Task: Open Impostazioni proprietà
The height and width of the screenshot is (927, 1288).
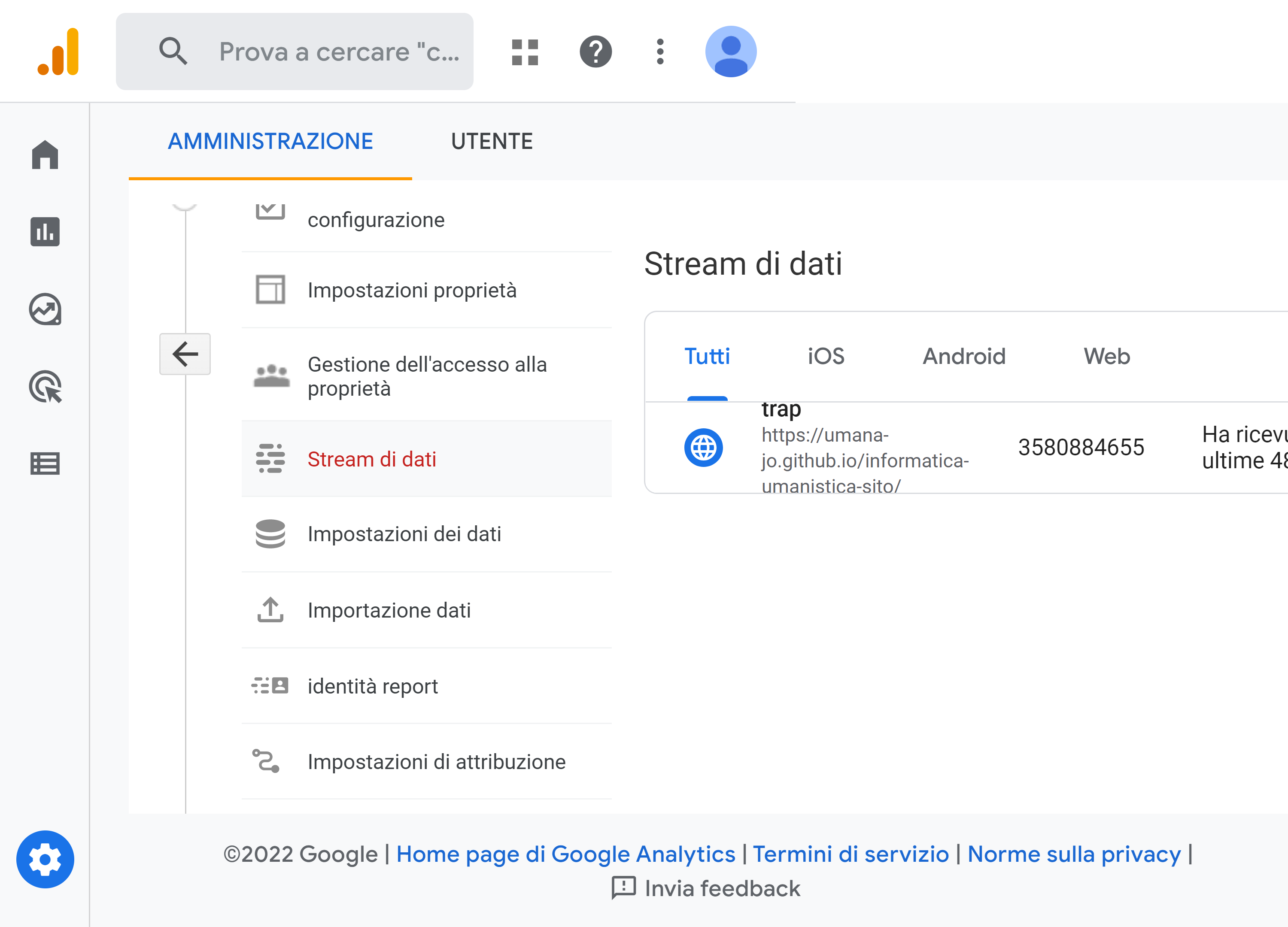Action: click(426, 290)
